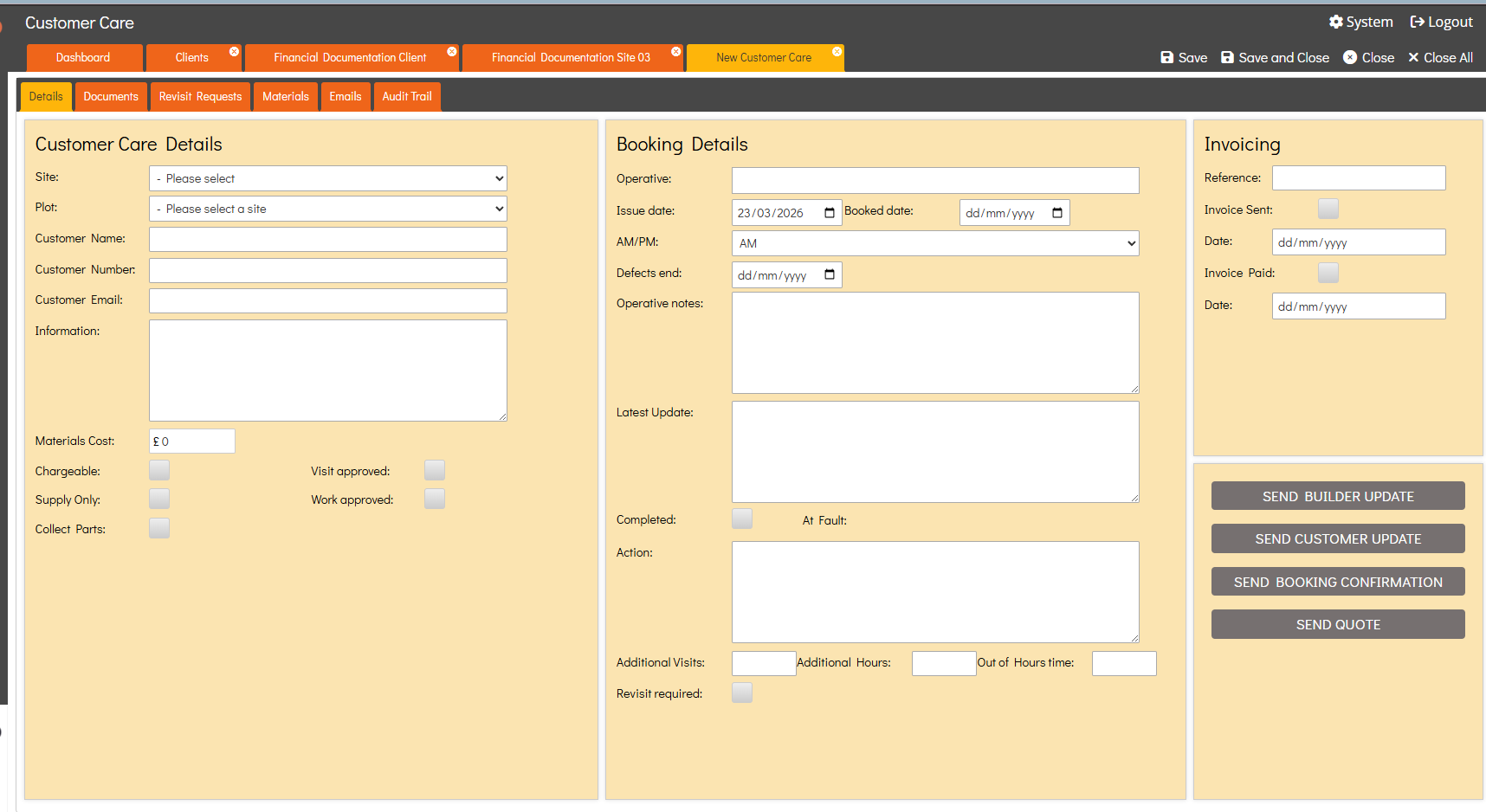
Task: Click the Booked date dd/mm/yyyy text
Action: click(x=1000, y=213)
